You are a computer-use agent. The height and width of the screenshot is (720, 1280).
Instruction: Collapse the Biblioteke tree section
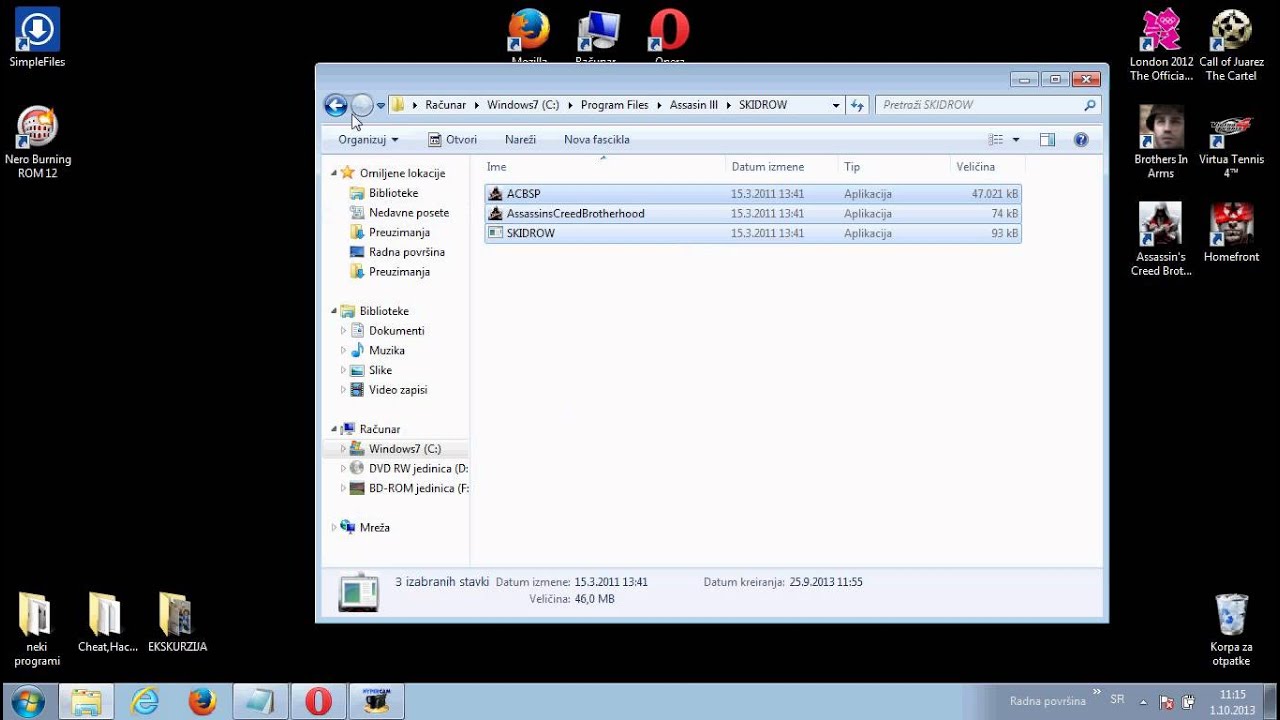click(x=335, y=311)
